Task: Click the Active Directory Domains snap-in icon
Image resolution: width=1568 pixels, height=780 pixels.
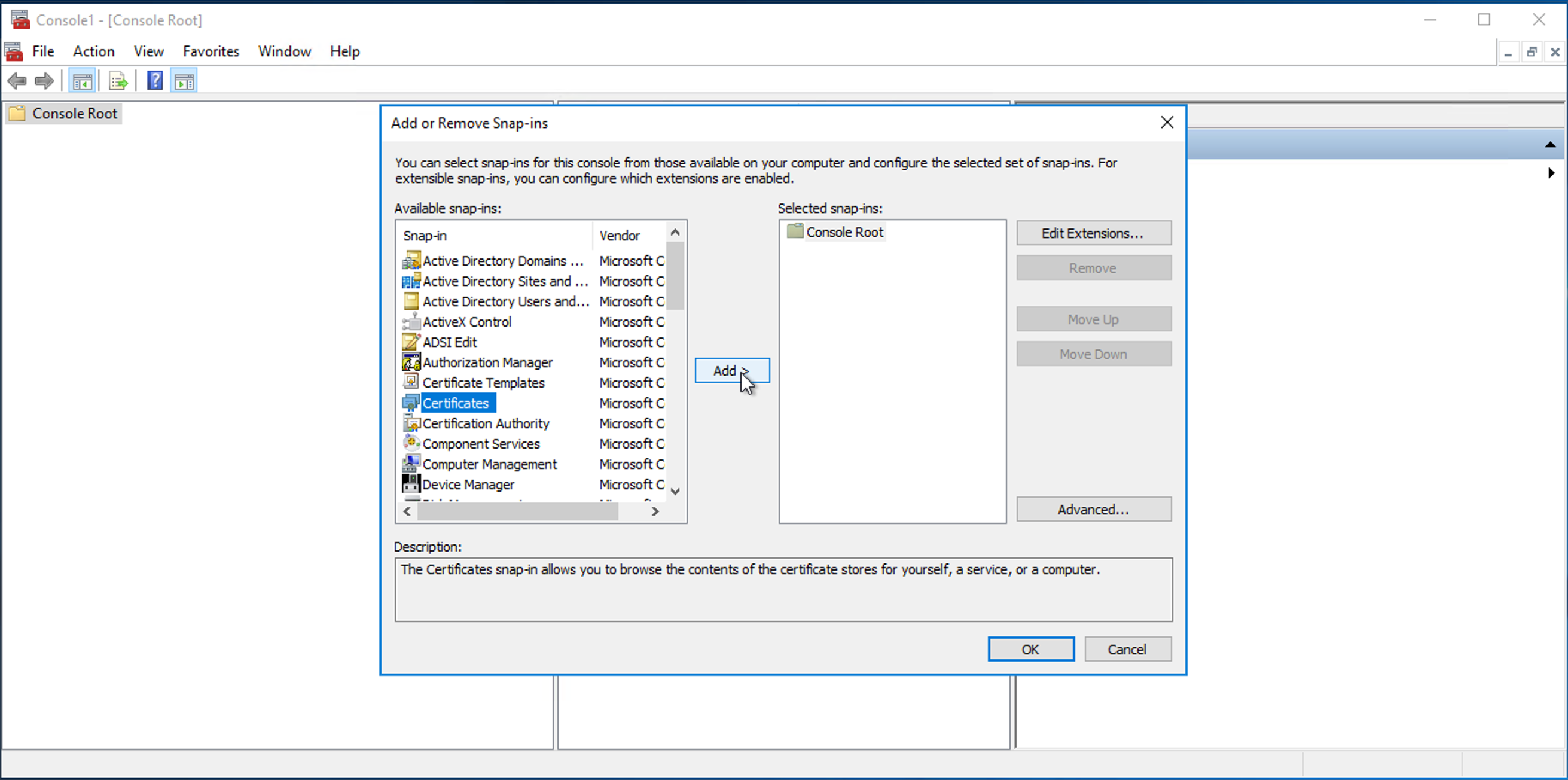Action: [x=411, y=261]
